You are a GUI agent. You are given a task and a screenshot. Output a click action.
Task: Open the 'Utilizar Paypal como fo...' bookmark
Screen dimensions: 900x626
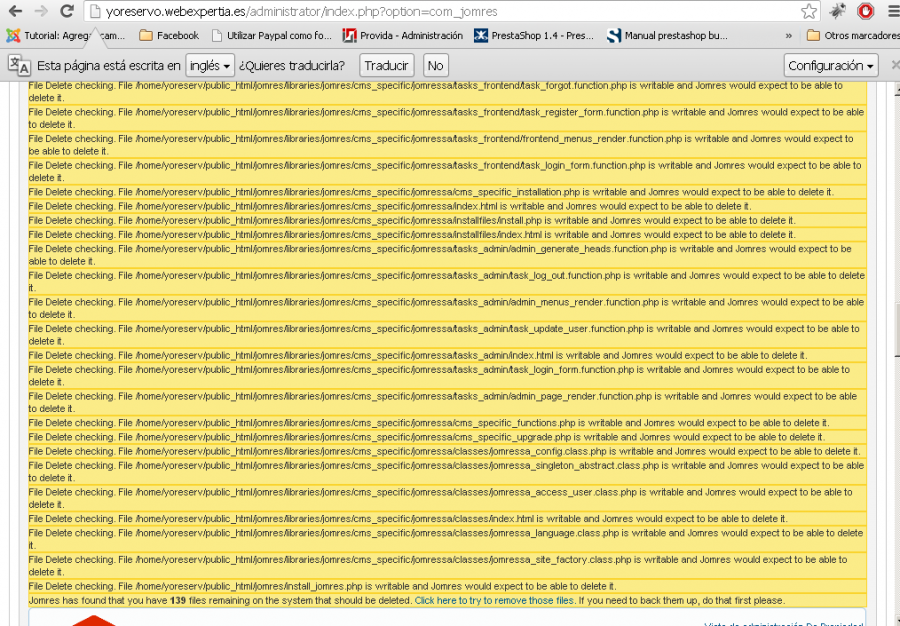(271, 36)
